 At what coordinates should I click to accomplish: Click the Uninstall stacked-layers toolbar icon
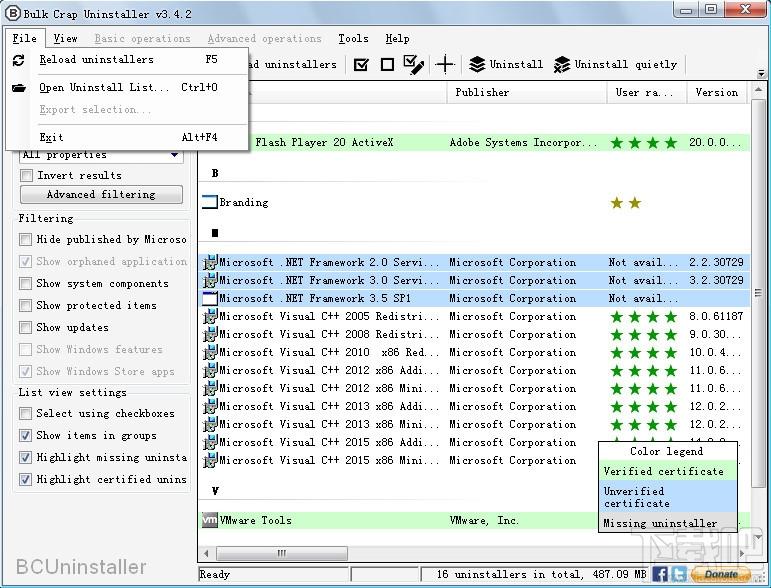477,64
